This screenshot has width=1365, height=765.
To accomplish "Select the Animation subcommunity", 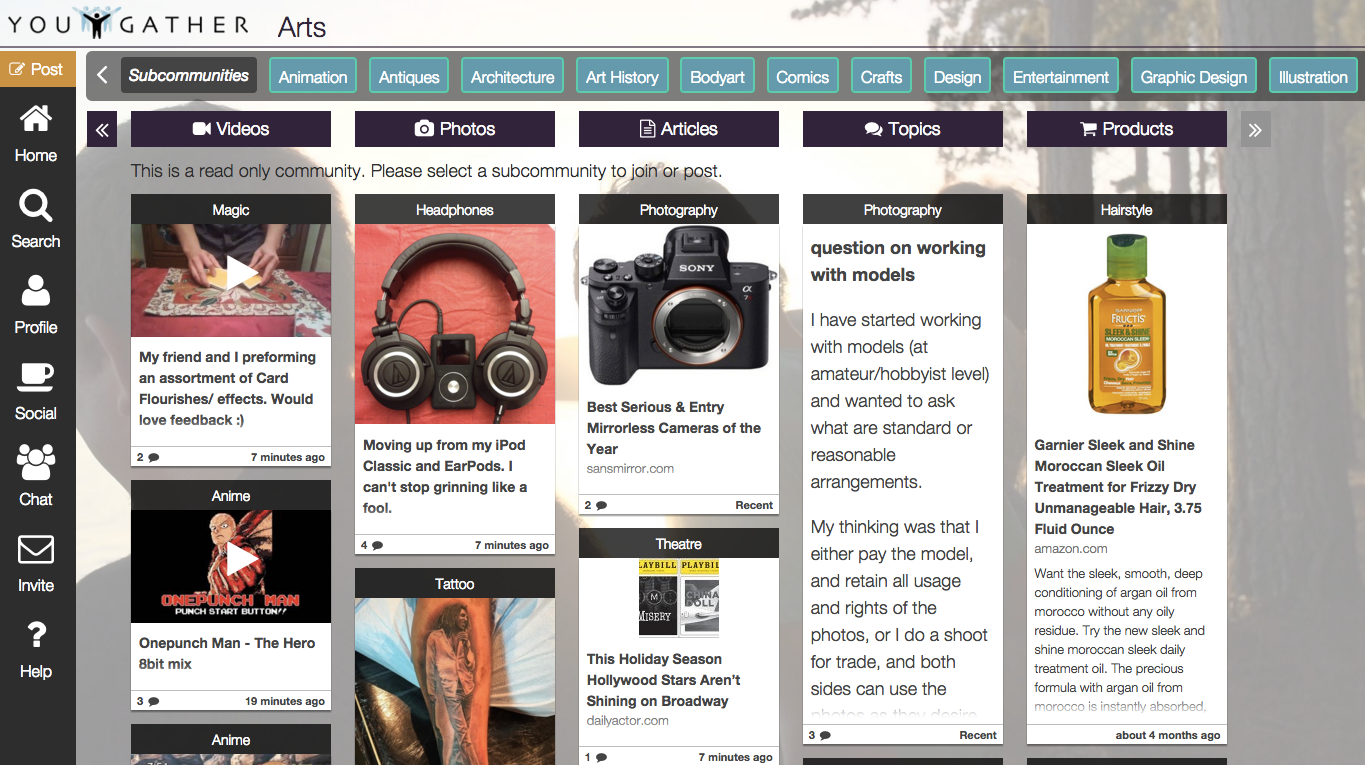I will pyautogui.click(x=313, y=77).
